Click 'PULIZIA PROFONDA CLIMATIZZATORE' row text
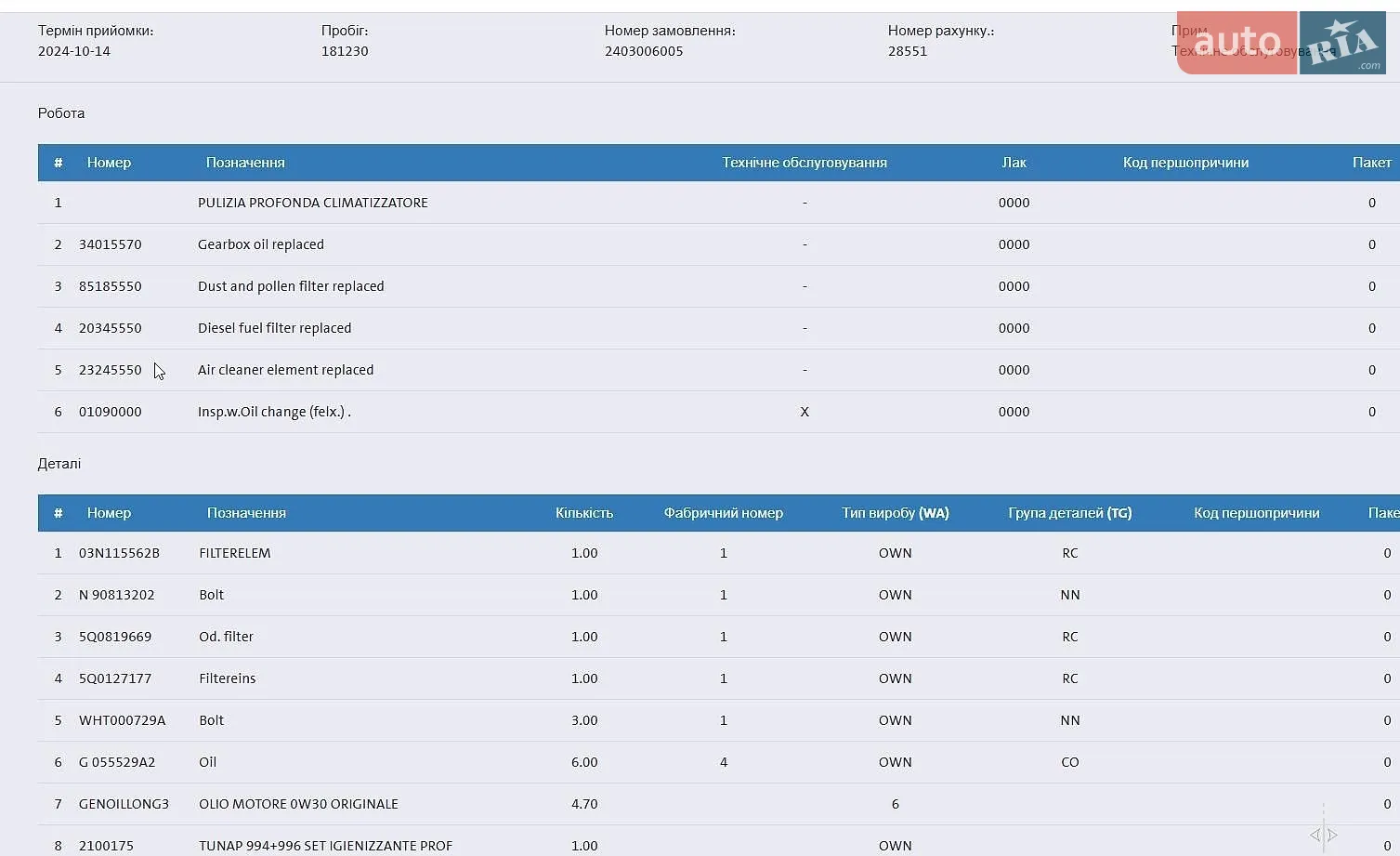Screen dimensions: 1400x856 click(x=313, y=203)
